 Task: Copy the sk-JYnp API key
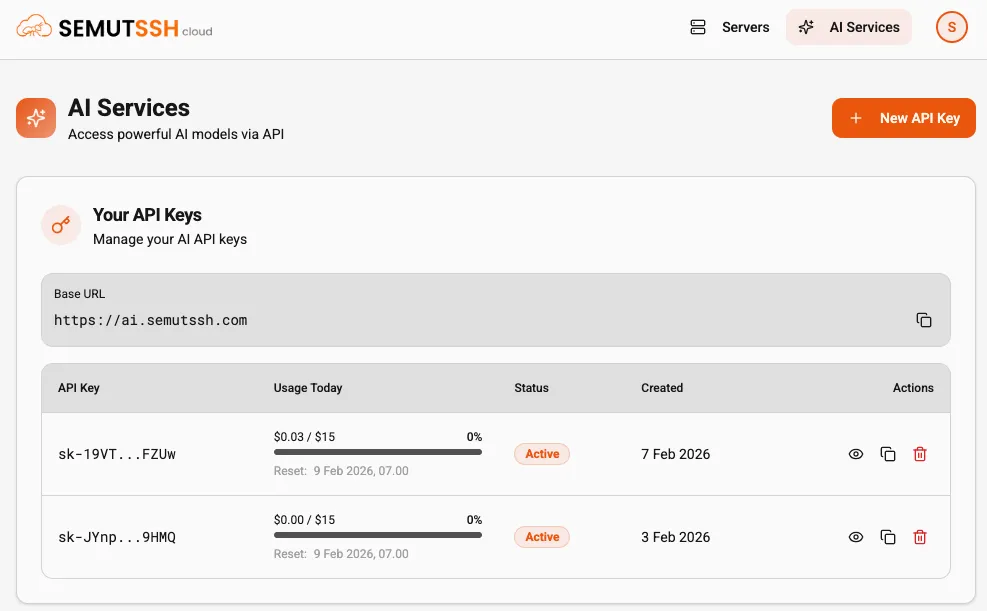(x=888, y=537)
